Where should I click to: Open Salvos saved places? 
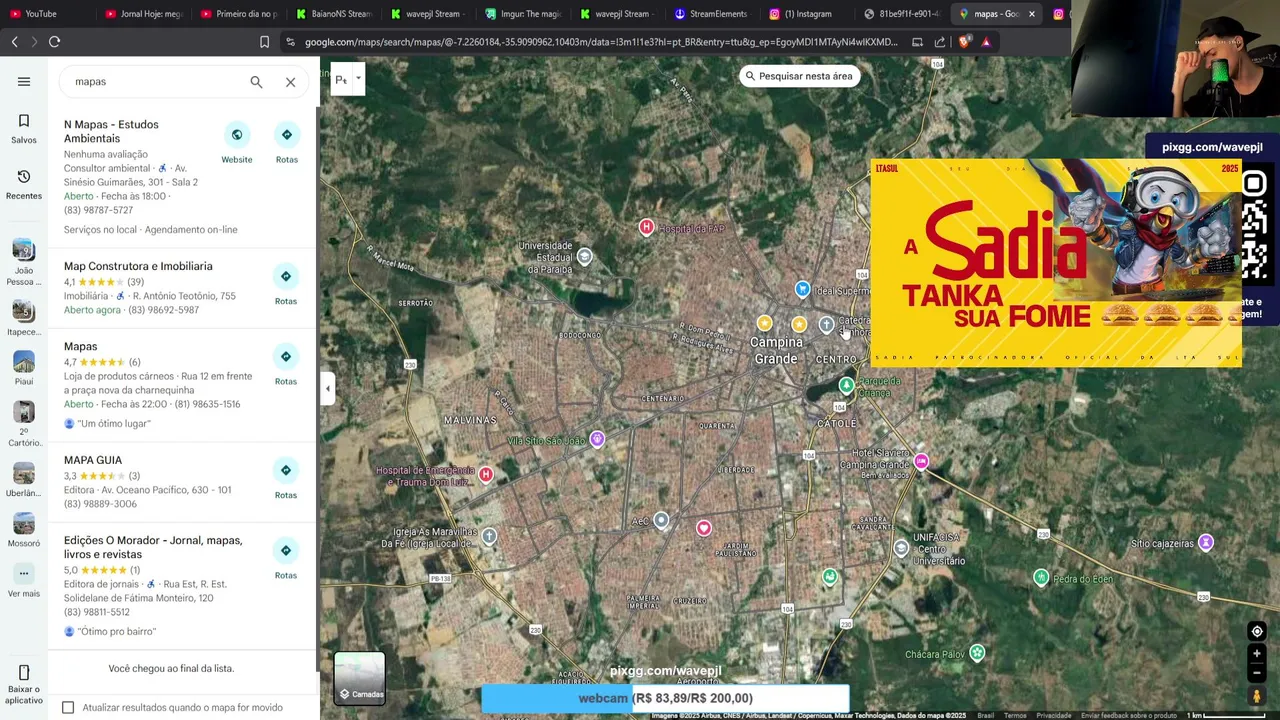(24, 128)
